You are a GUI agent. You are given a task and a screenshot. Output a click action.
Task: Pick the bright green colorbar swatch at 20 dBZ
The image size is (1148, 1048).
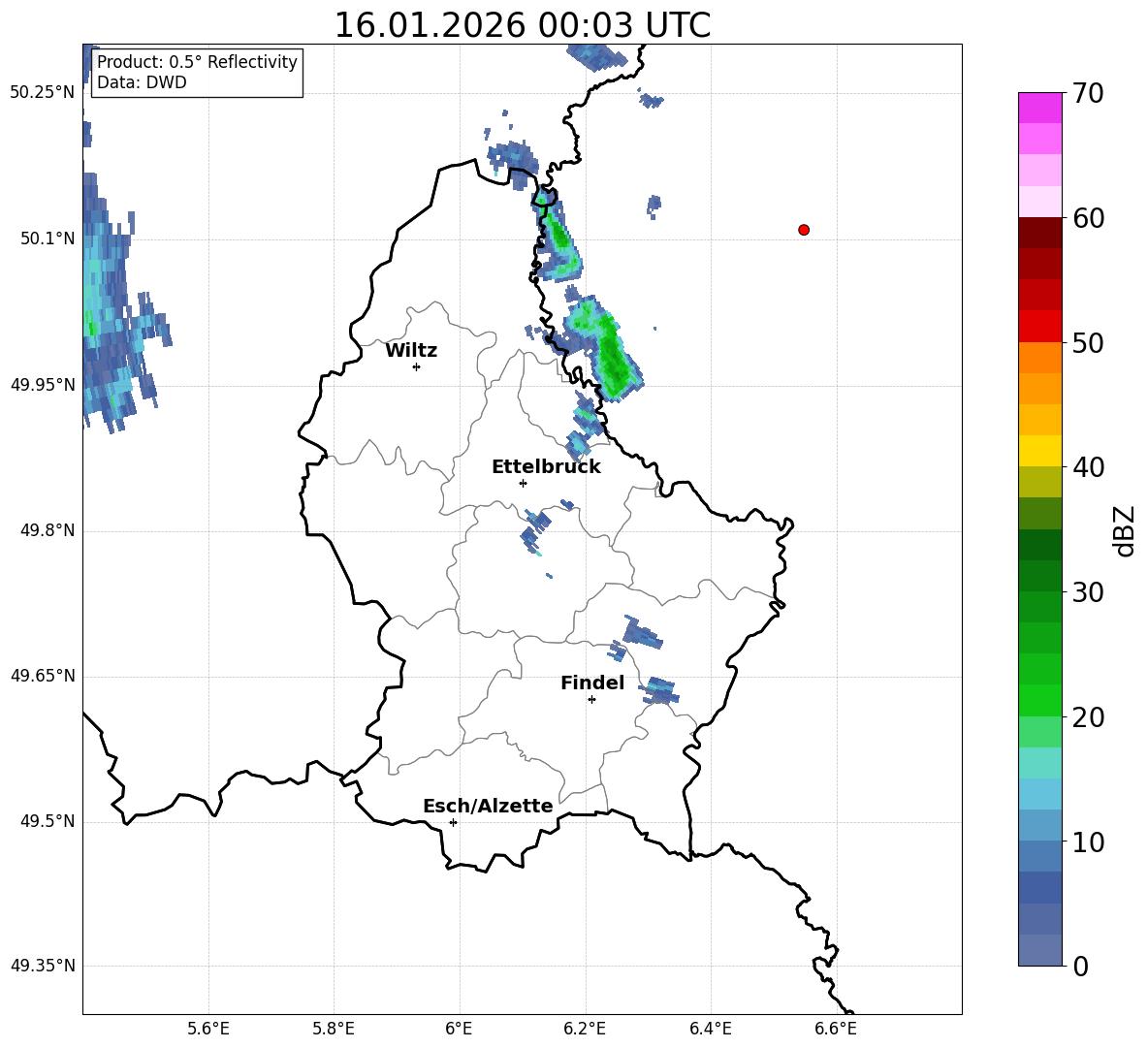(1039, 700)
